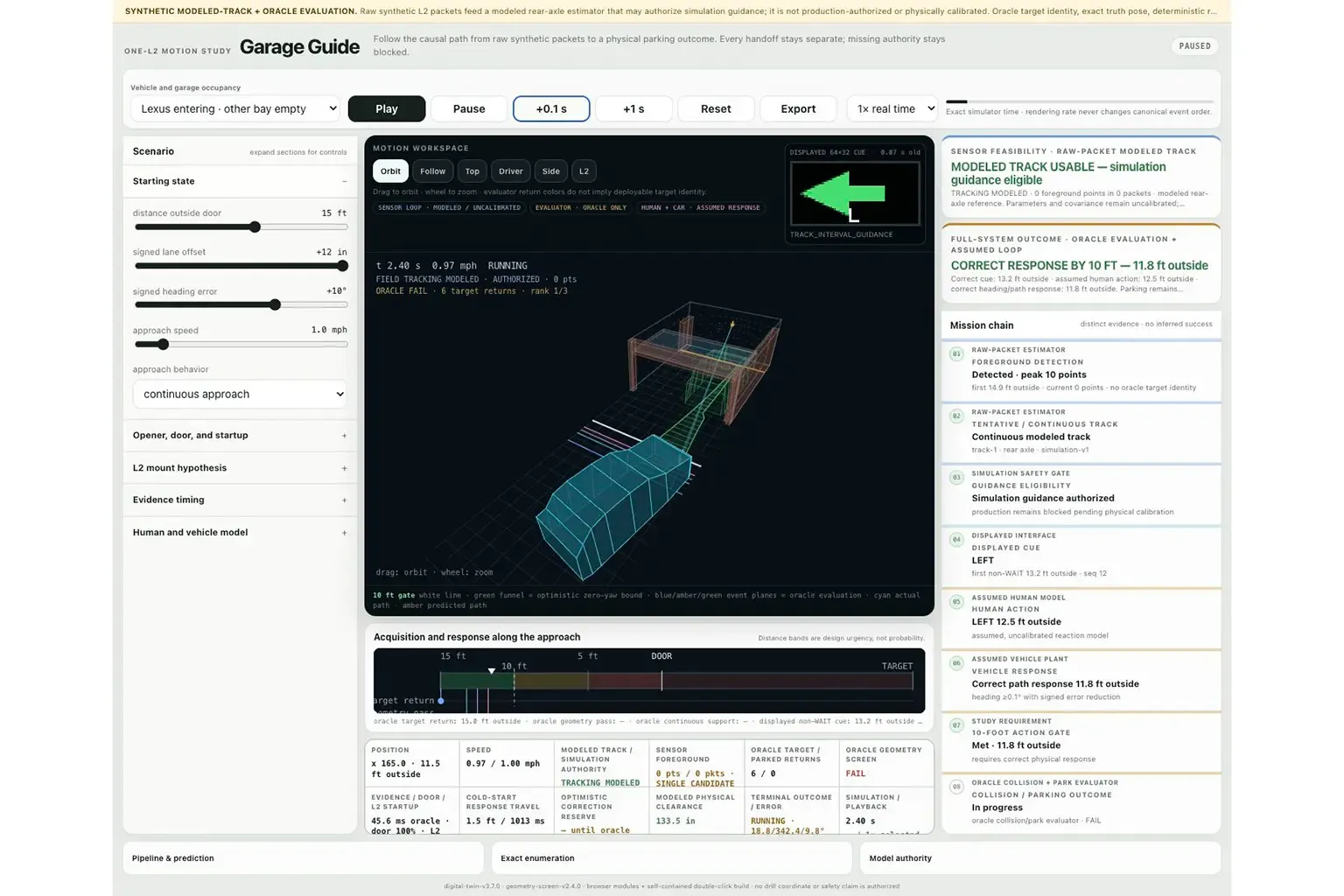Expand the Human and vehicle model section
Screen dimensions: 1344x896
pos(239,532)
